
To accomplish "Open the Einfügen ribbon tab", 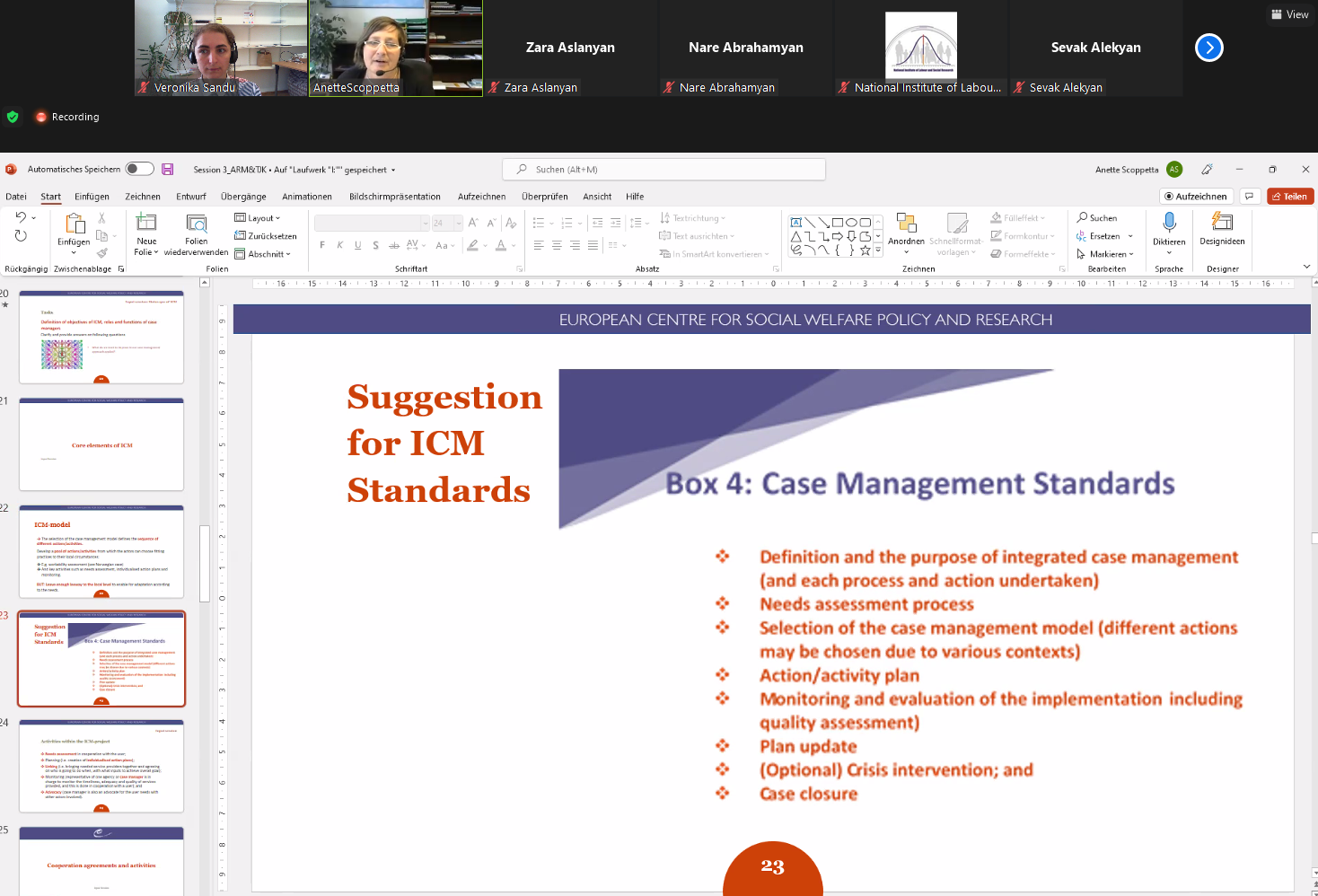I will (92, 197).
